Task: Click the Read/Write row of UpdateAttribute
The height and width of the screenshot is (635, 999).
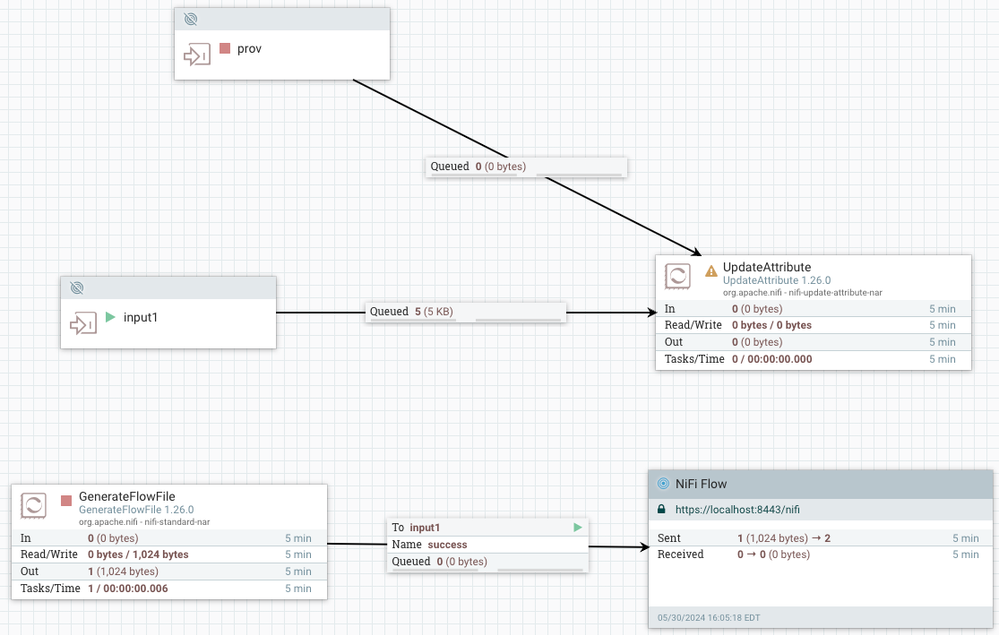Action: coord(813,325)
